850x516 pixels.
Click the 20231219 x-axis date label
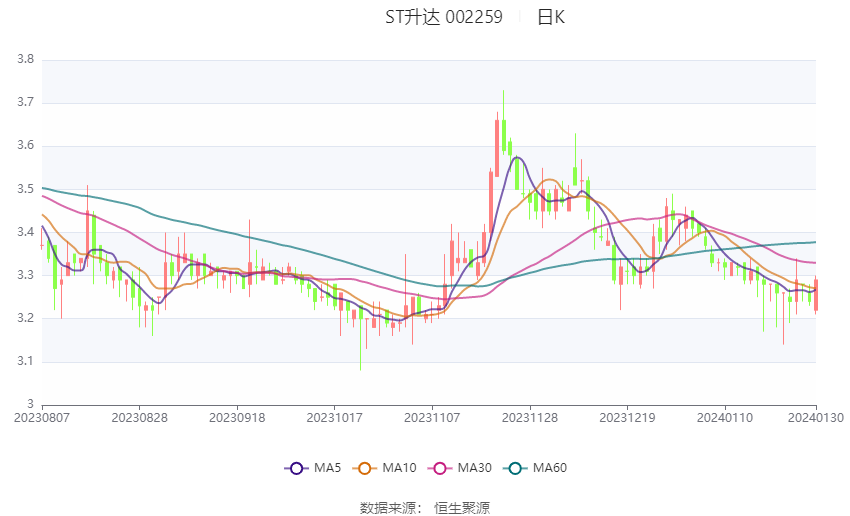(627, 418)
